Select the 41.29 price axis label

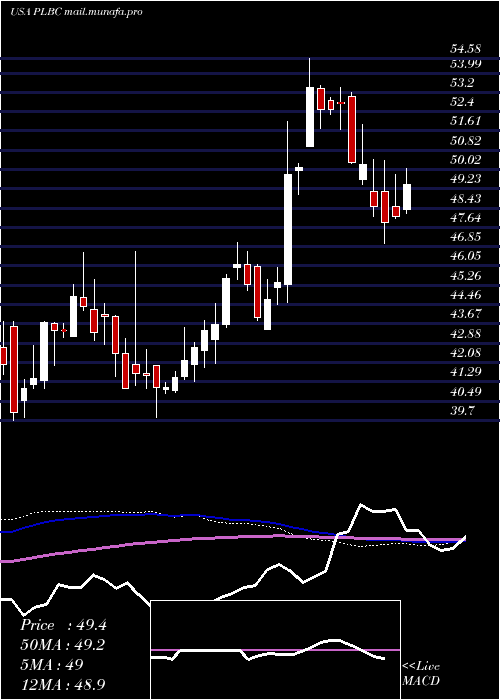pyautogui.click(x=464, y=372)
